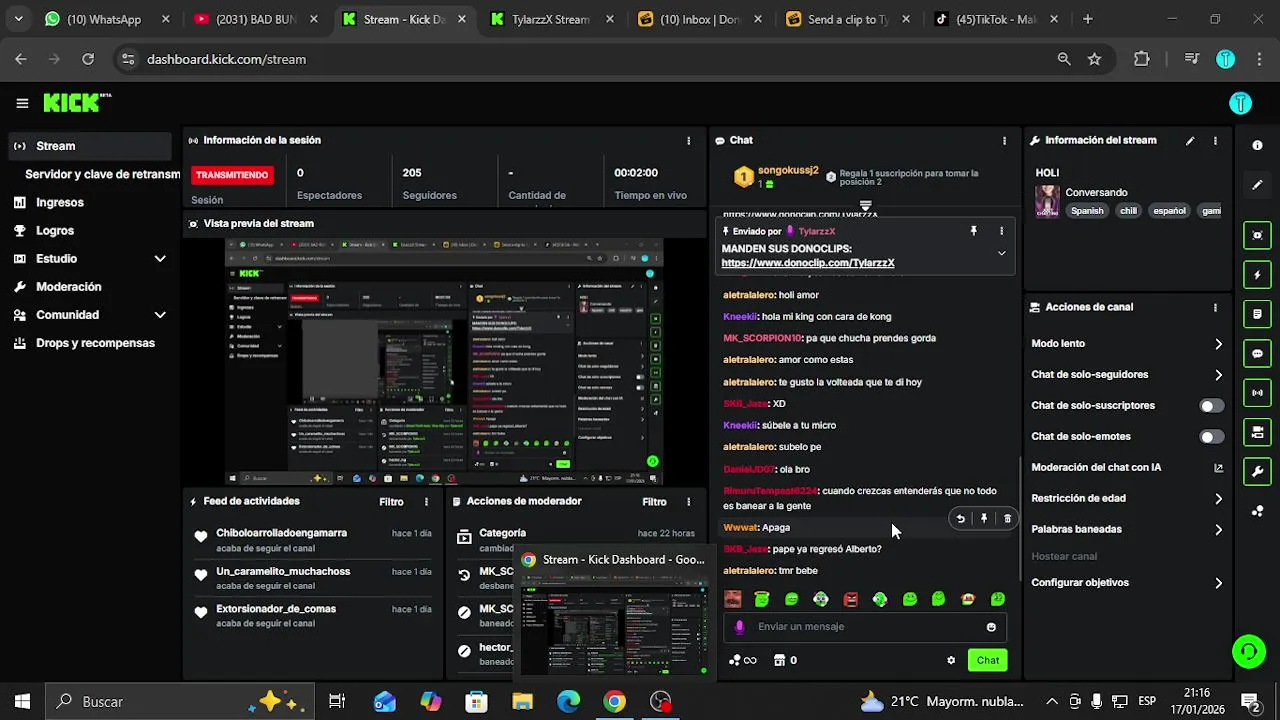Toggle the chat bubble icon in the right sidebar
This screenshot has height=720, width=1280.
point(1257,353)
